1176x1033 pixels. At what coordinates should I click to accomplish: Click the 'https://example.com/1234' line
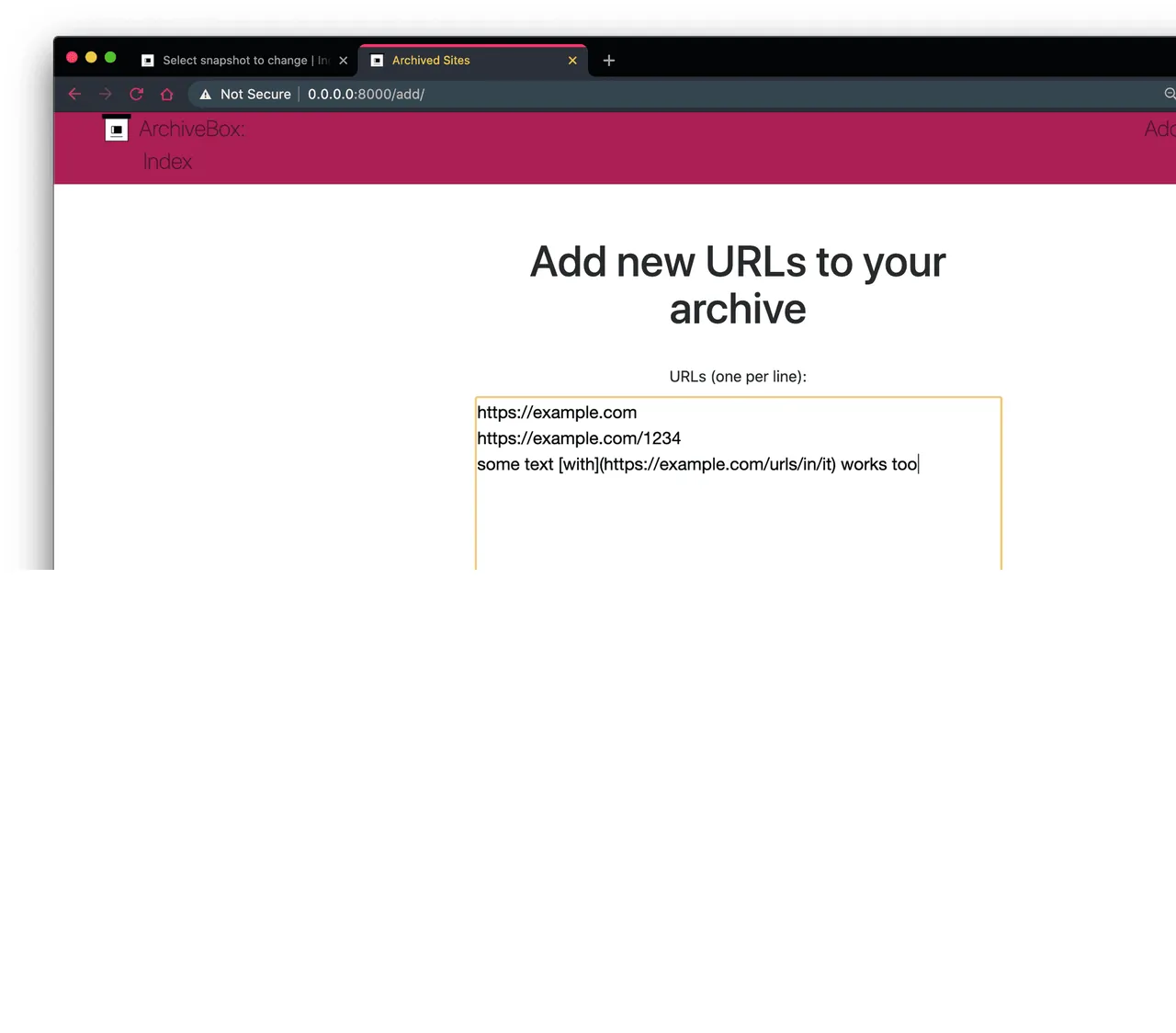point(579,438)
